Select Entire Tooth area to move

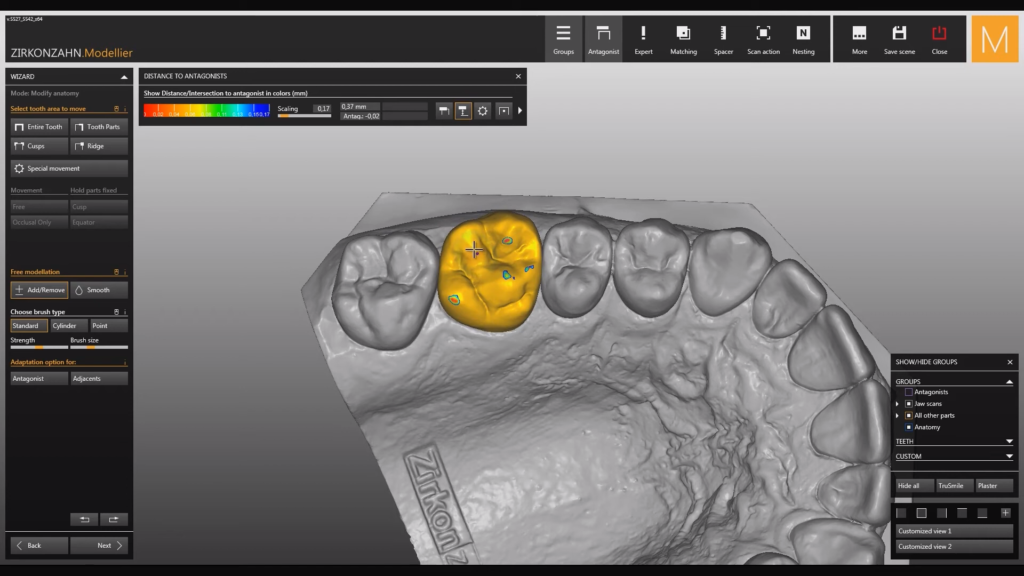(x=39, y=127)
